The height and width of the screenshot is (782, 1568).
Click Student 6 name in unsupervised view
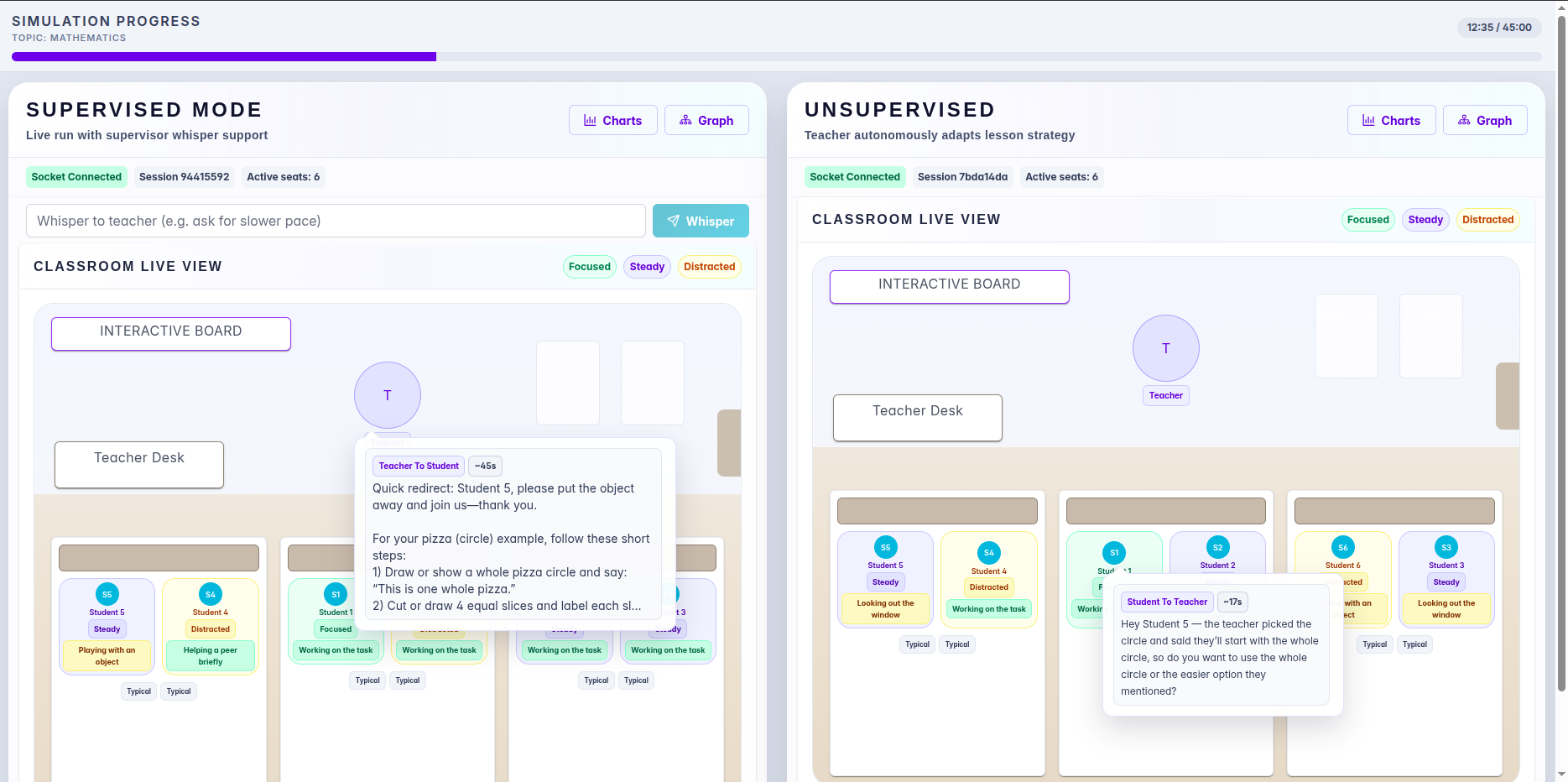[x=1343, y=566]
